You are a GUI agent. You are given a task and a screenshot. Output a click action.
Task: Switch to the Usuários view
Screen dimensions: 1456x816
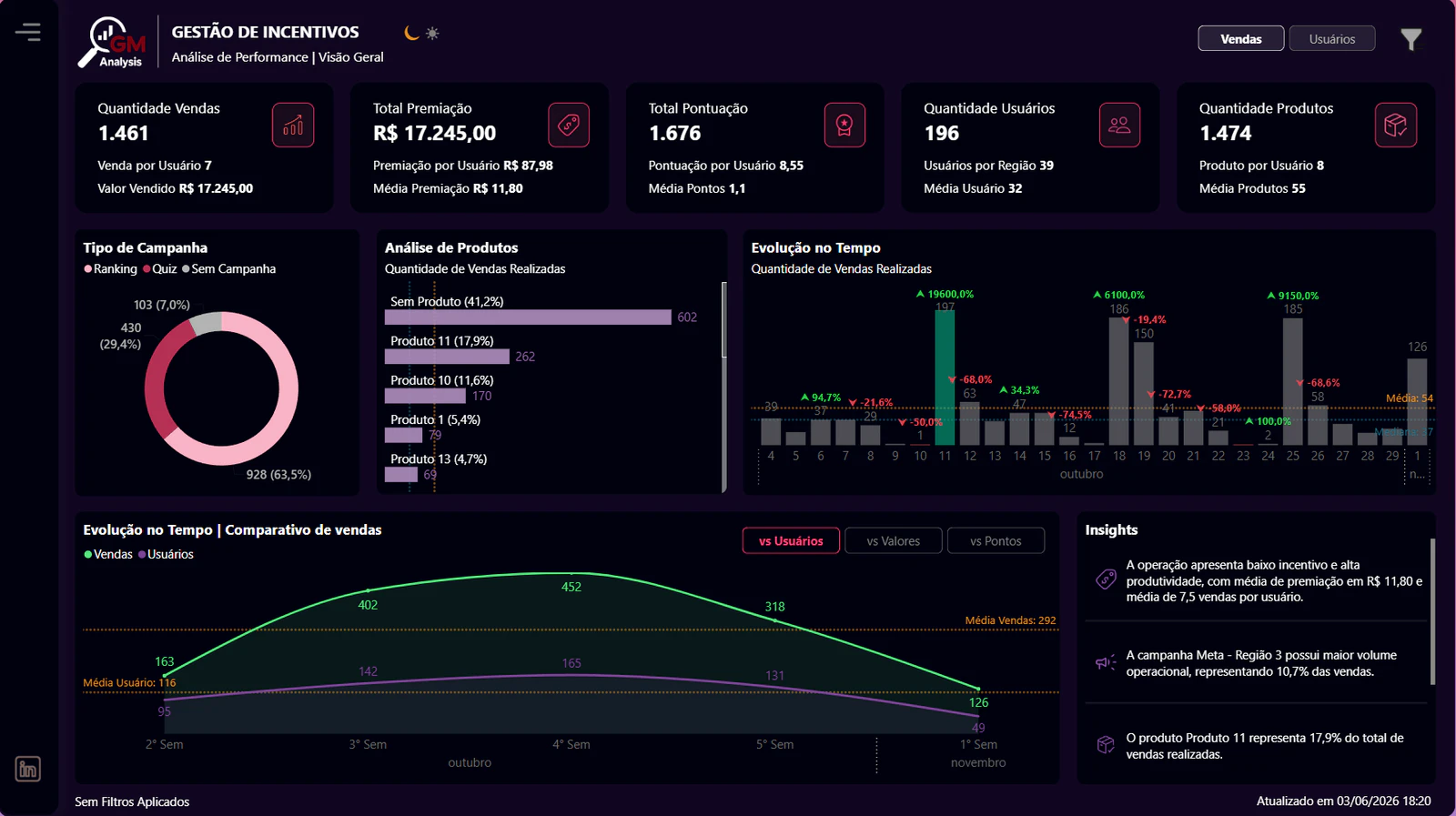(1332, 39)
